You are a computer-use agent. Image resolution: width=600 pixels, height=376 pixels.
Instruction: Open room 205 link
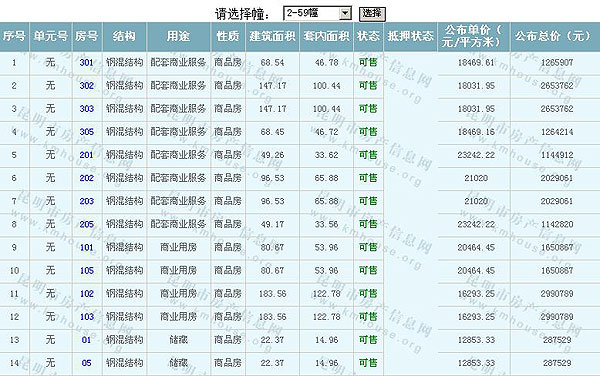86,224
